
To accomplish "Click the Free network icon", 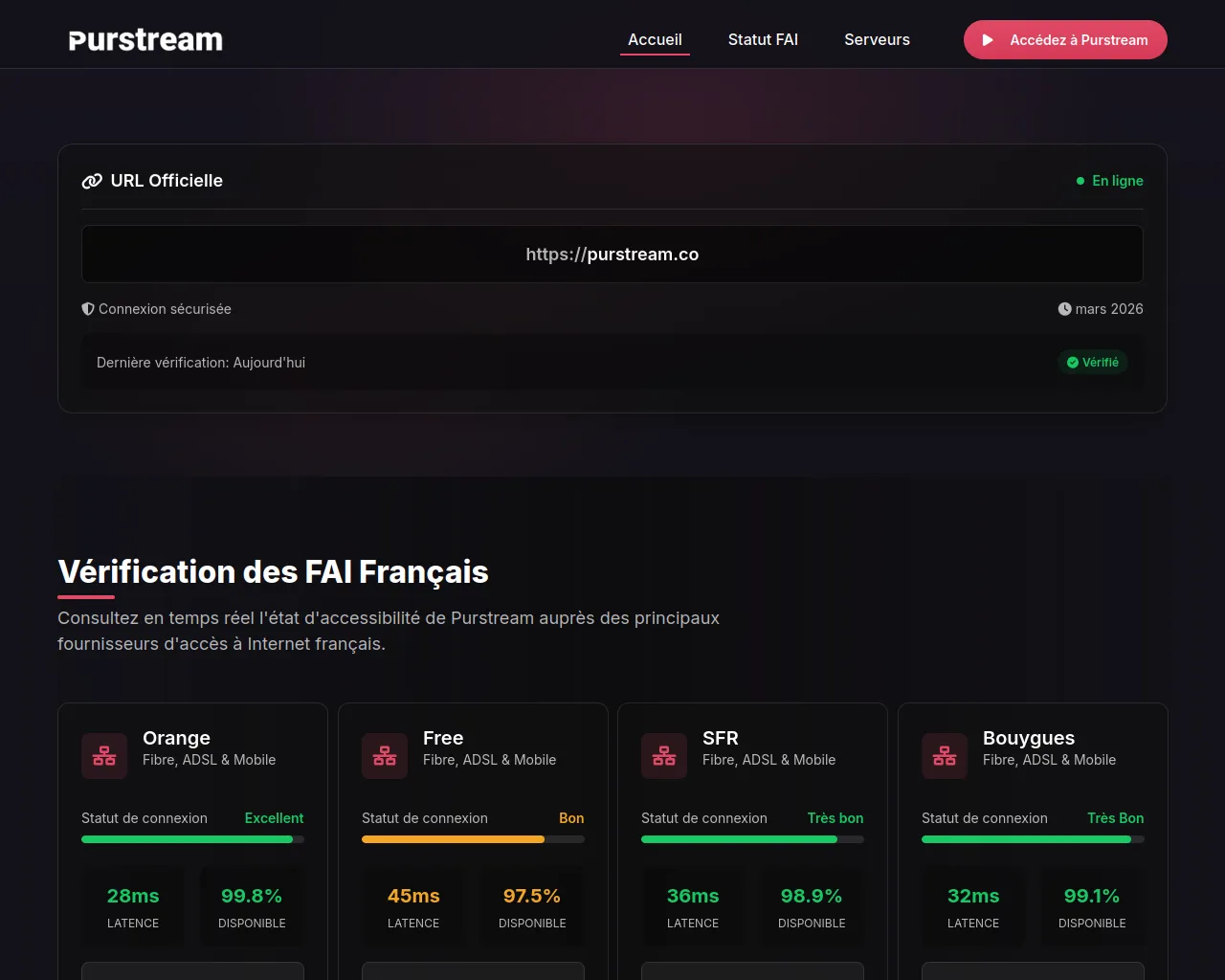I will click(385, 756).
